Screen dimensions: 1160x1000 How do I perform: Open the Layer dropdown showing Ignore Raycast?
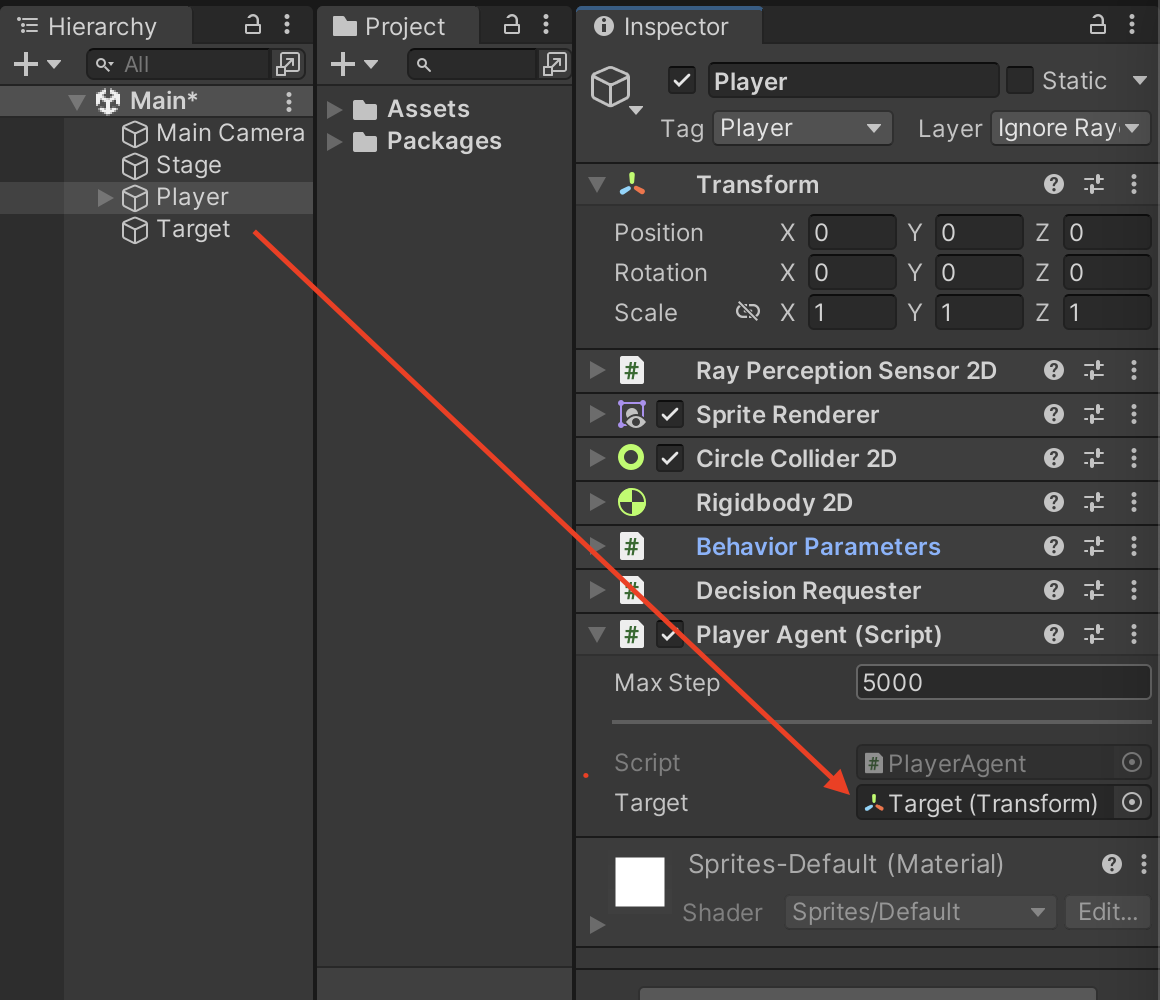1070,128
